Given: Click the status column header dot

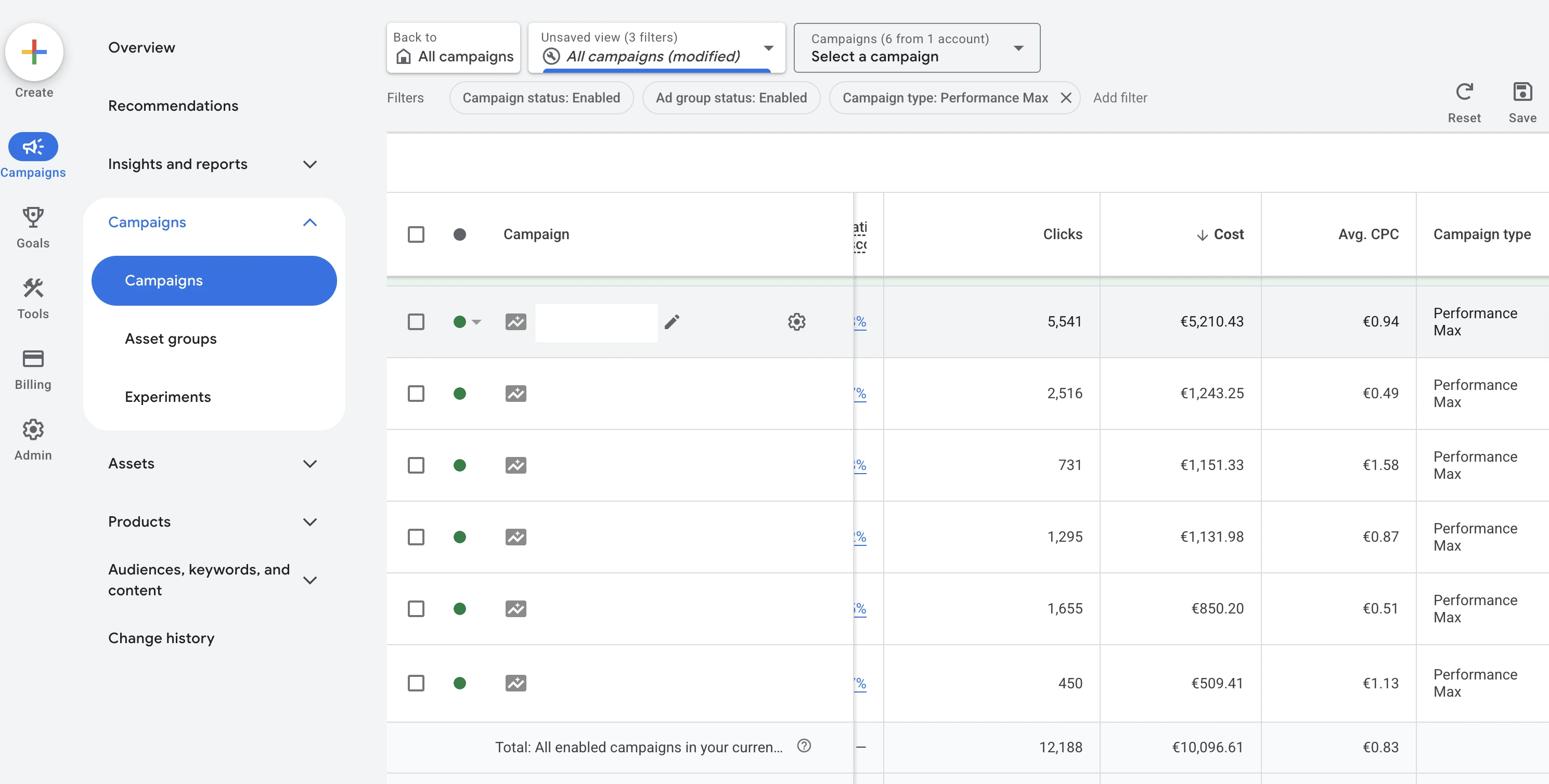Looking at the screenshot, I should click(x=459, y=234).
